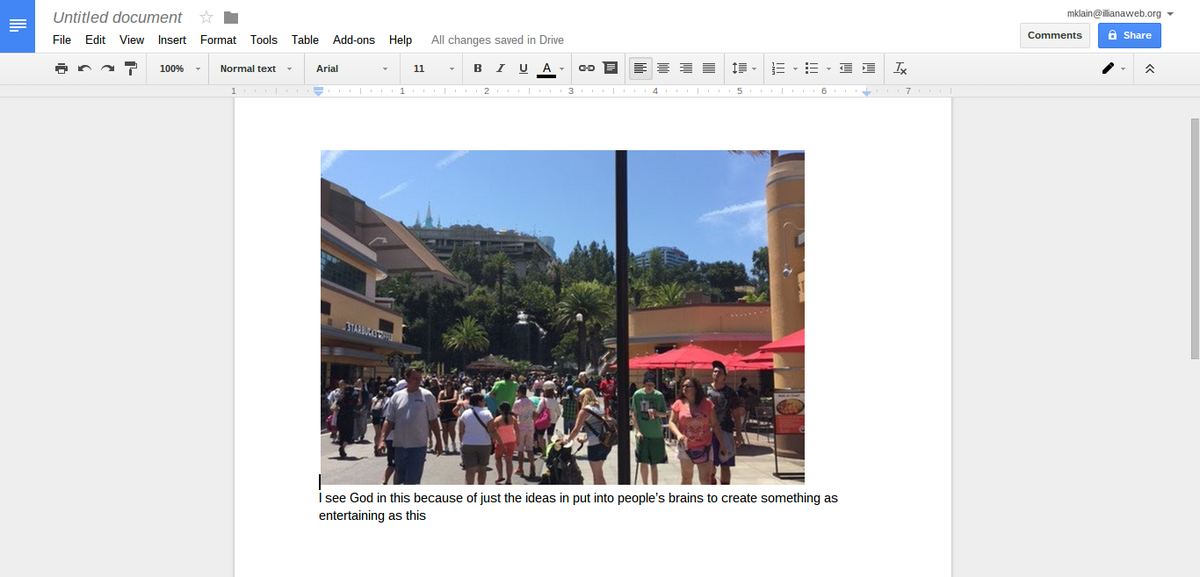The image size is (1200, 577).
Task: Move document using the folder icon
Action: coord(231,17)
